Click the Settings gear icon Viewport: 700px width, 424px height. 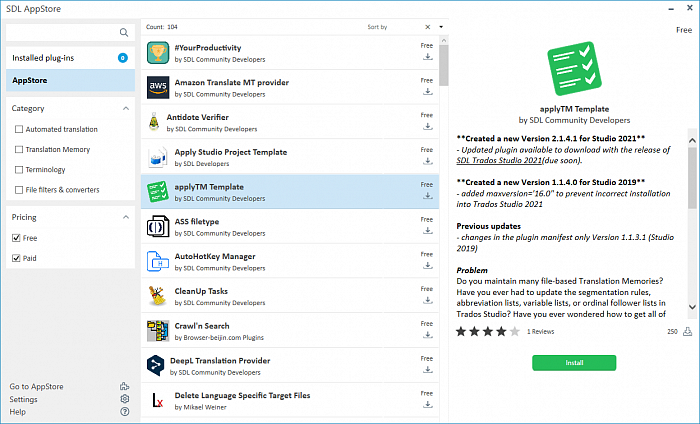(125, 399)
